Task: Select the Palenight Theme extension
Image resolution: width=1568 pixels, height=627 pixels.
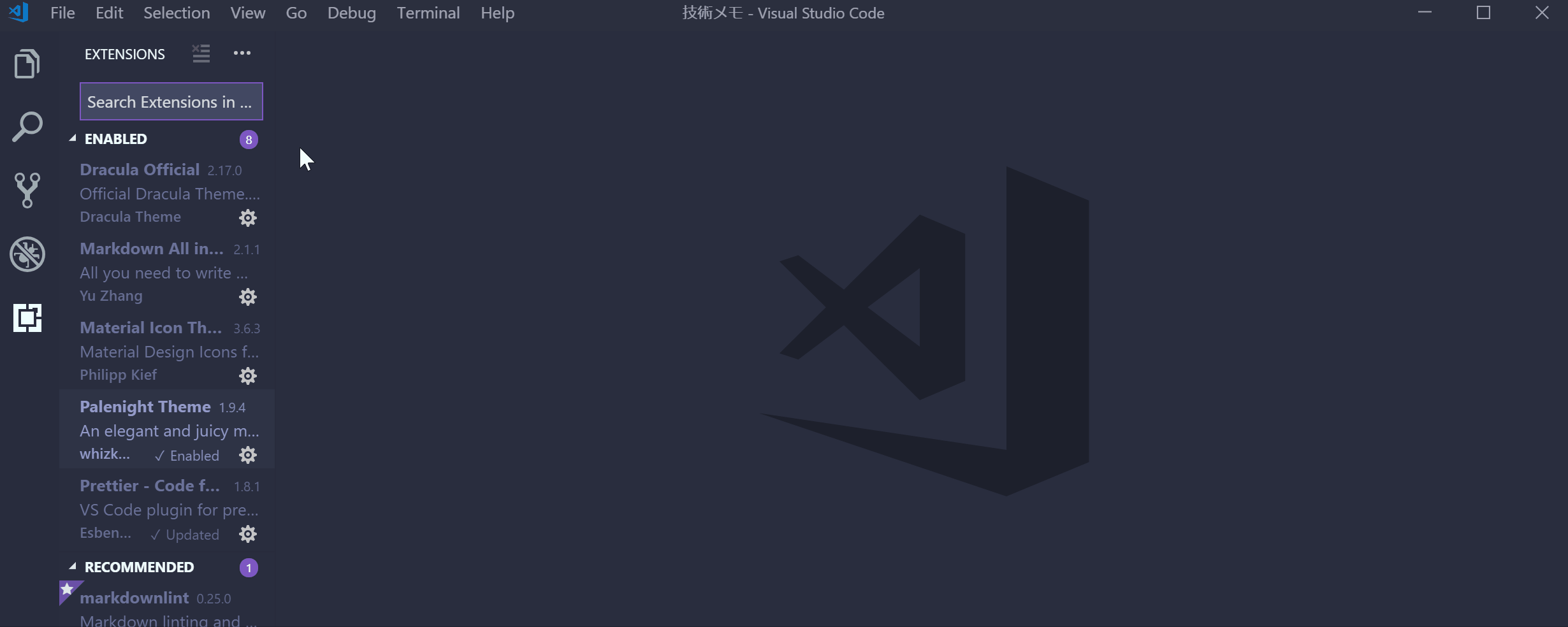Action: 167,429
